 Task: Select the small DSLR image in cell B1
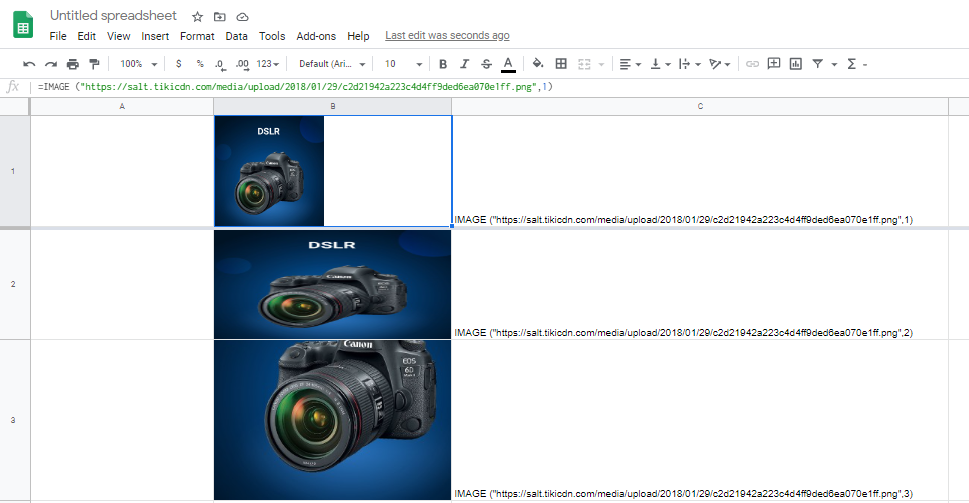pos(269,171)
